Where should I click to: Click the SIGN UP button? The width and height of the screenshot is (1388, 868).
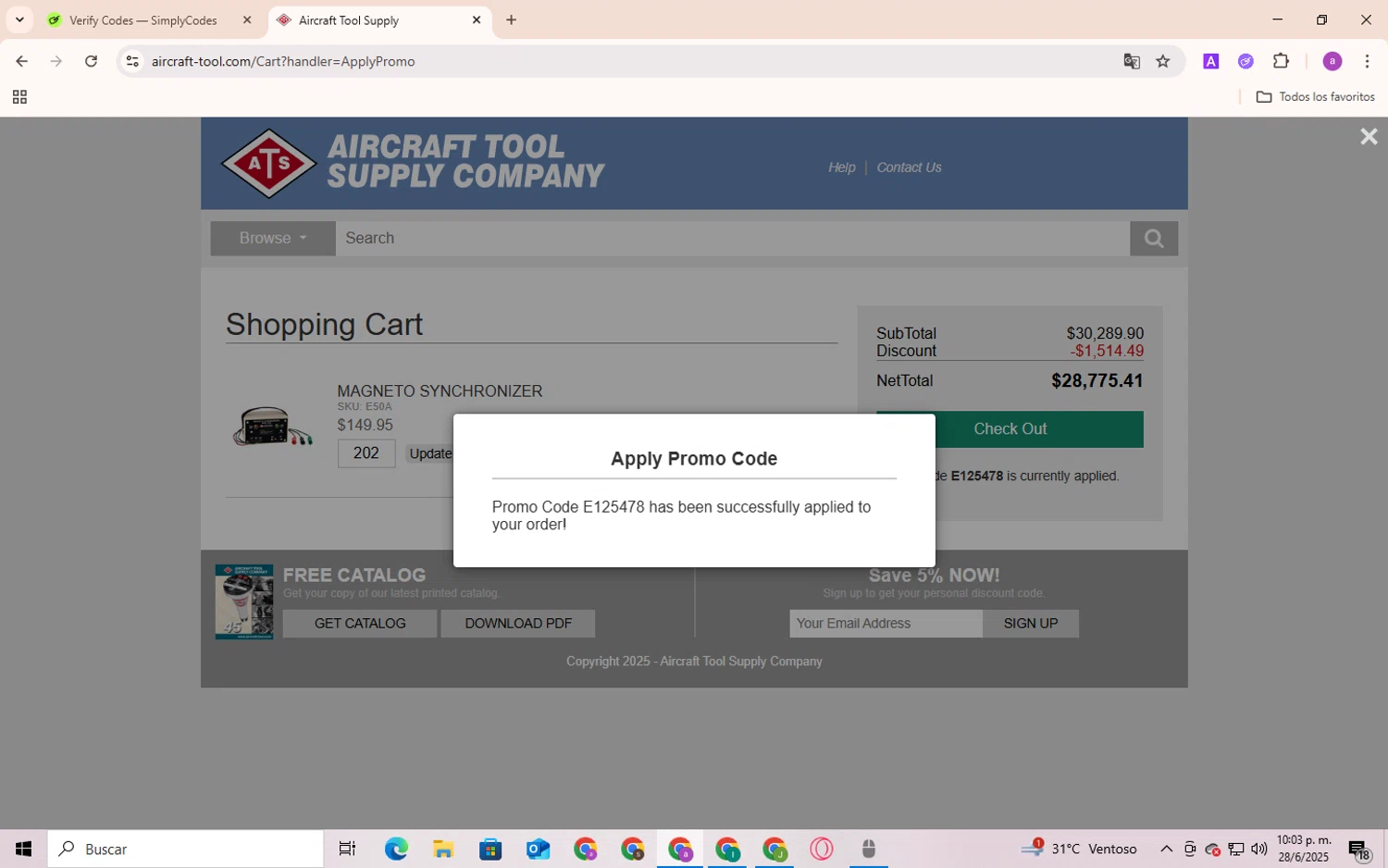point(1031,624)
